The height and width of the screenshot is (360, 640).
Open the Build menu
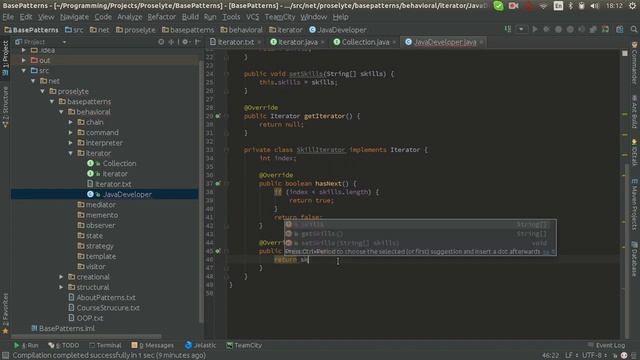tap(190, 17)
